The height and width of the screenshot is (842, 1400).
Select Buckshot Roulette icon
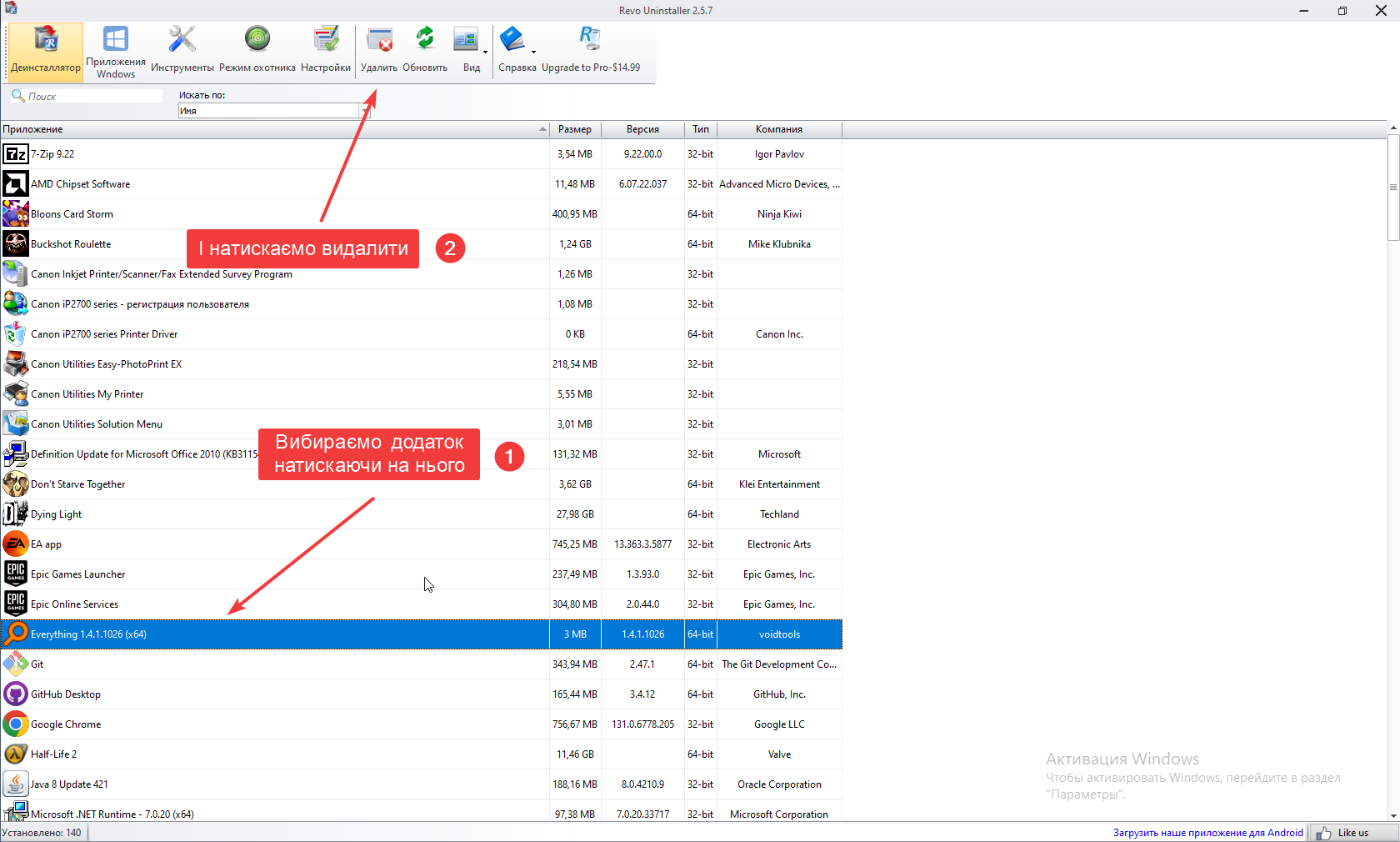pos(15,244)
